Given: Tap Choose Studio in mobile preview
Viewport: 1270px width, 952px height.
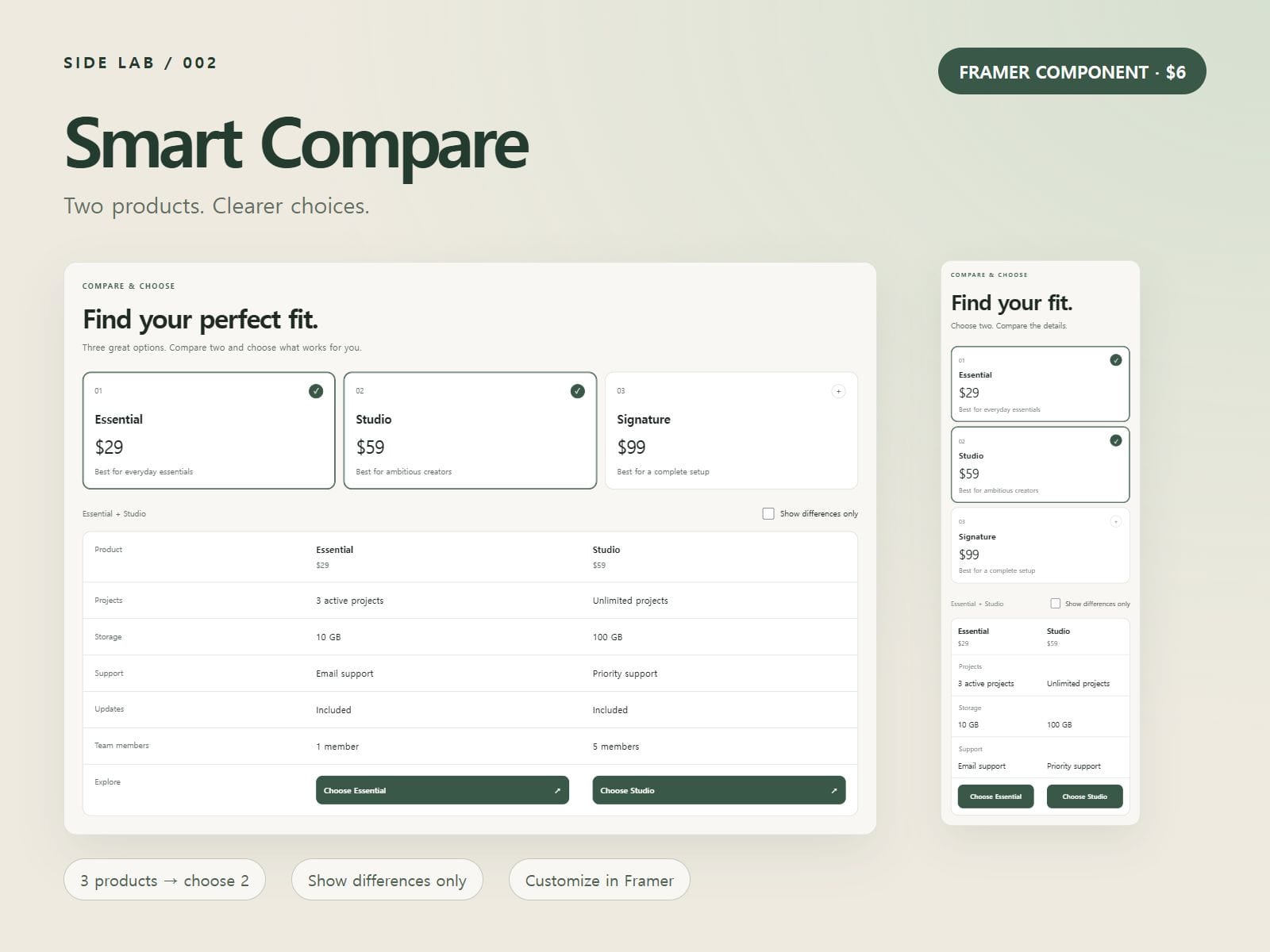Looking at the screenshot, I should [x=1085, y=797].
